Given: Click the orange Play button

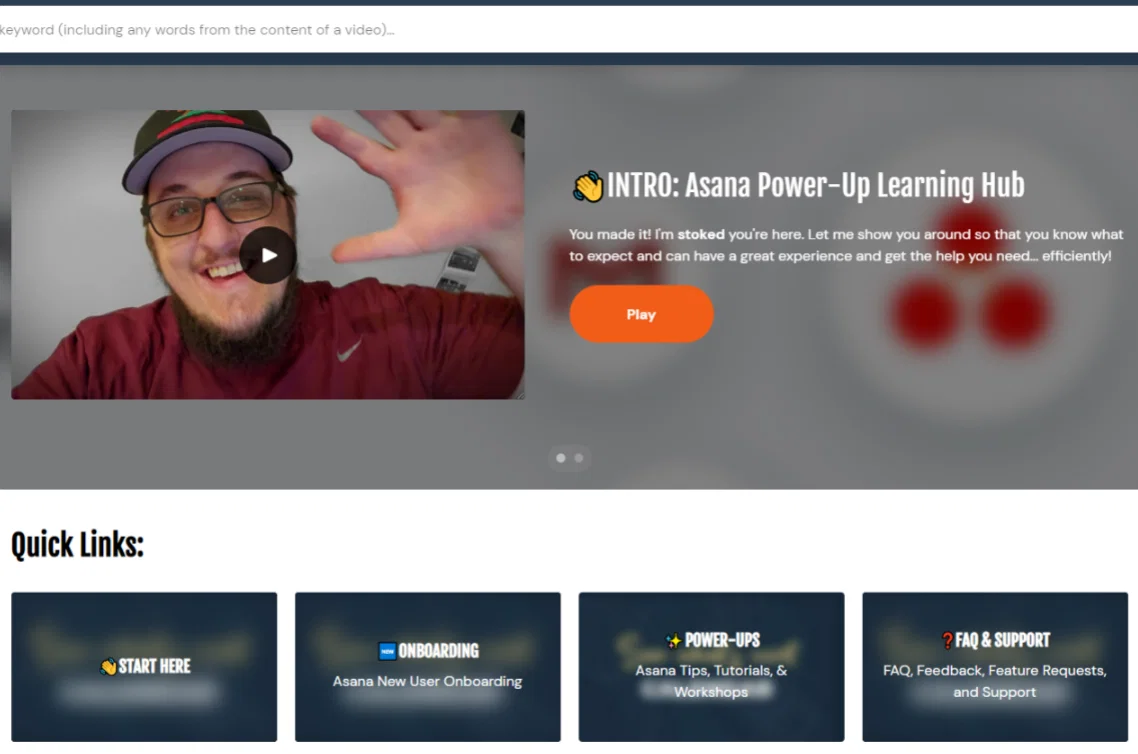Looking at the screenshot, I should [642, 314].
